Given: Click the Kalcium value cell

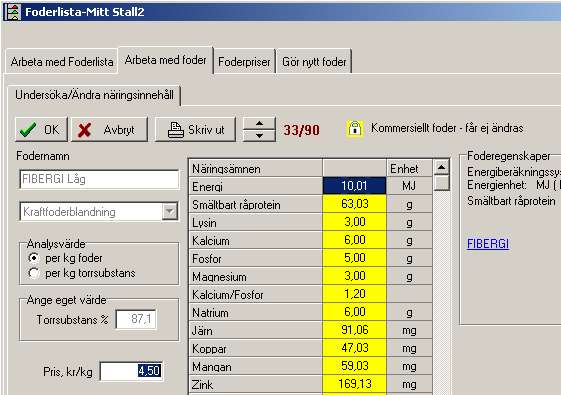Looking at the screenshot, I should point(354,240).
